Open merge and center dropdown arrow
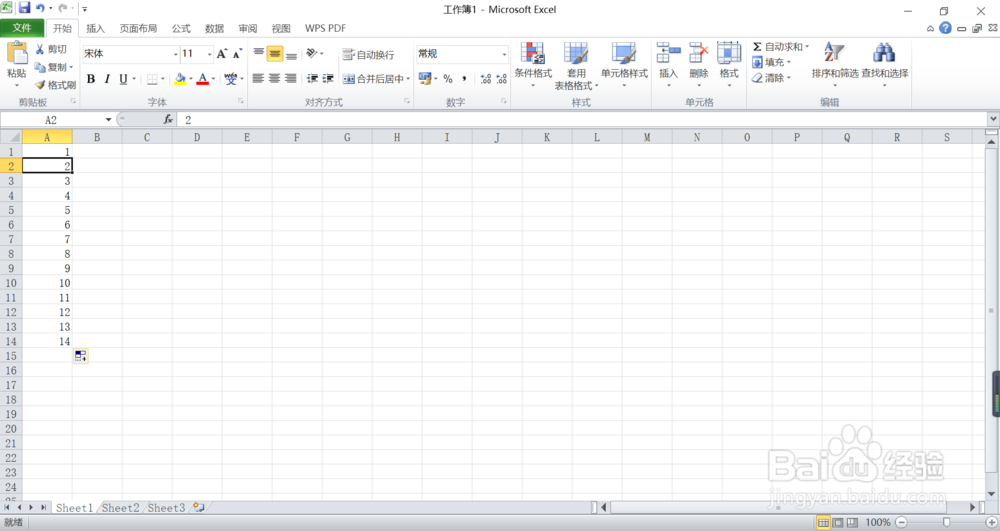Screen dimensions: 1000x531 click(408, 79)
